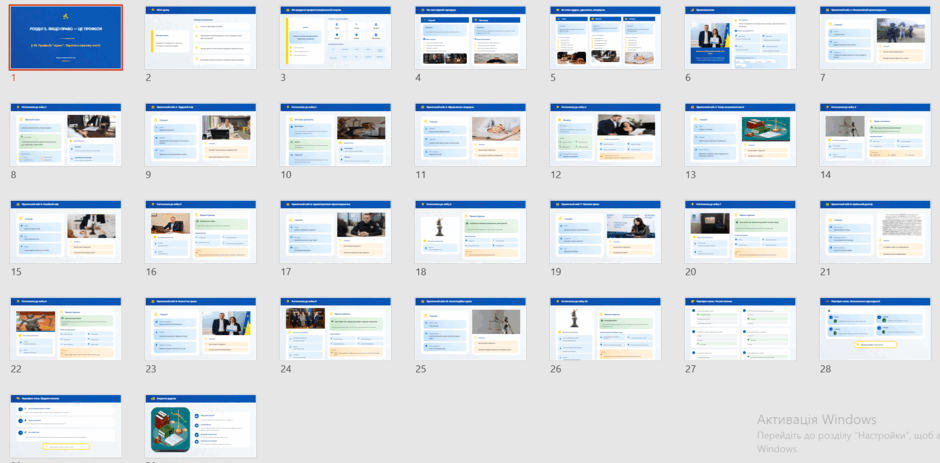Select slide 12 thumbnail
Screen dimensions: 940x463
pyautogui.click(x=605, y=135)
